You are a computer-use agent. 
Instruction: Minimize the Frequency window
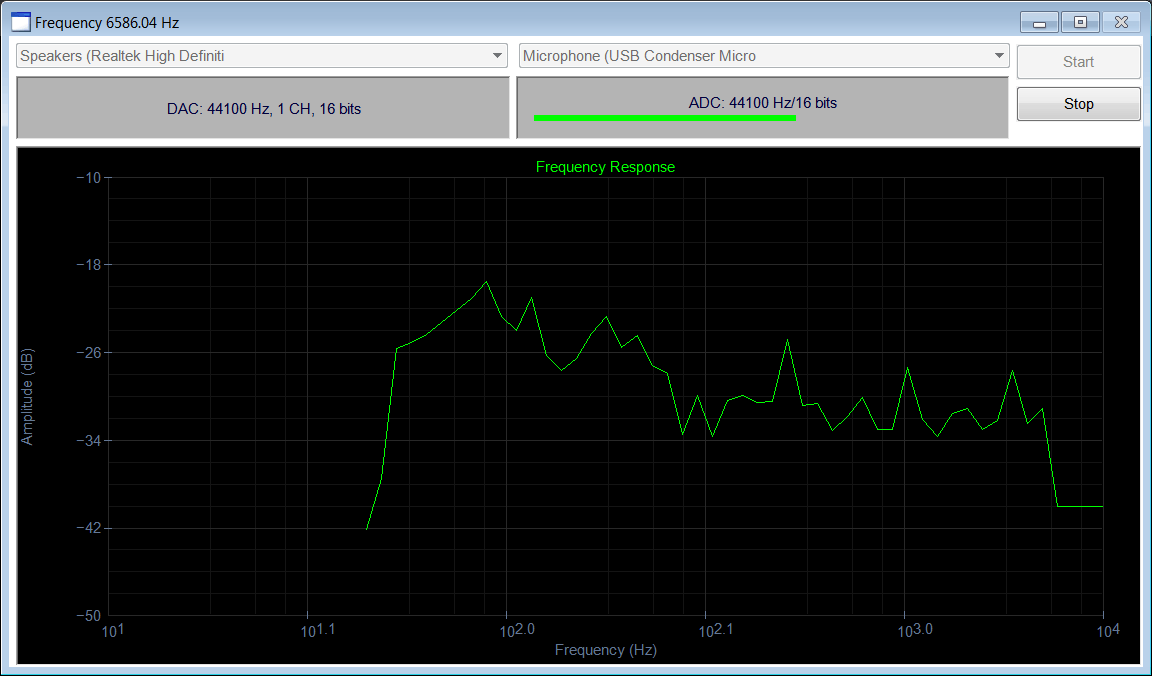(x=1040, y=23)
